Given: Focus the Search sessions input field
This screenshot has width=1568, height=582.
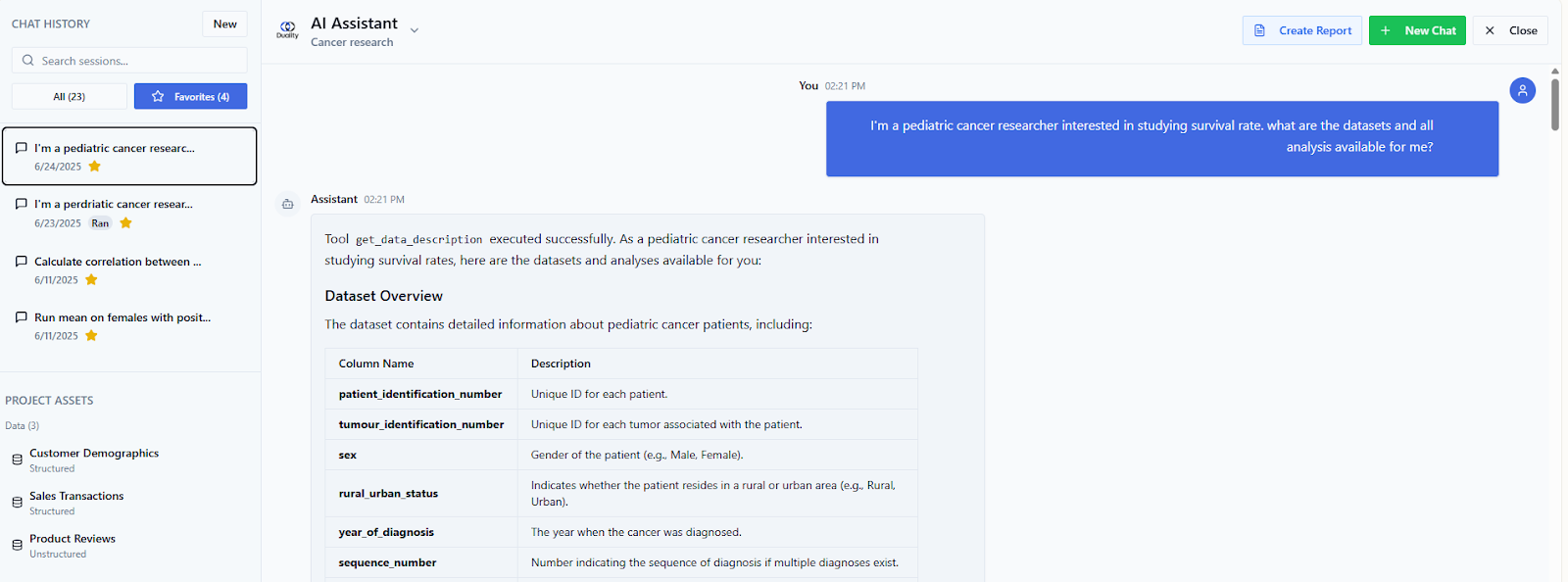Looking at the screenshot, I should pyautogui.click(x=129, y=61).
